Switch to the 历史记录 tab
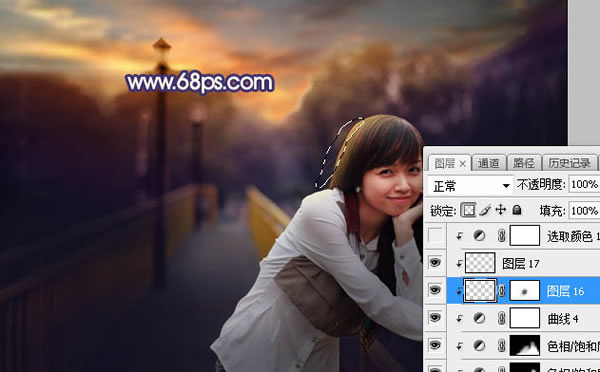Viewport: 600px width, 372px height. click(569, 163)
